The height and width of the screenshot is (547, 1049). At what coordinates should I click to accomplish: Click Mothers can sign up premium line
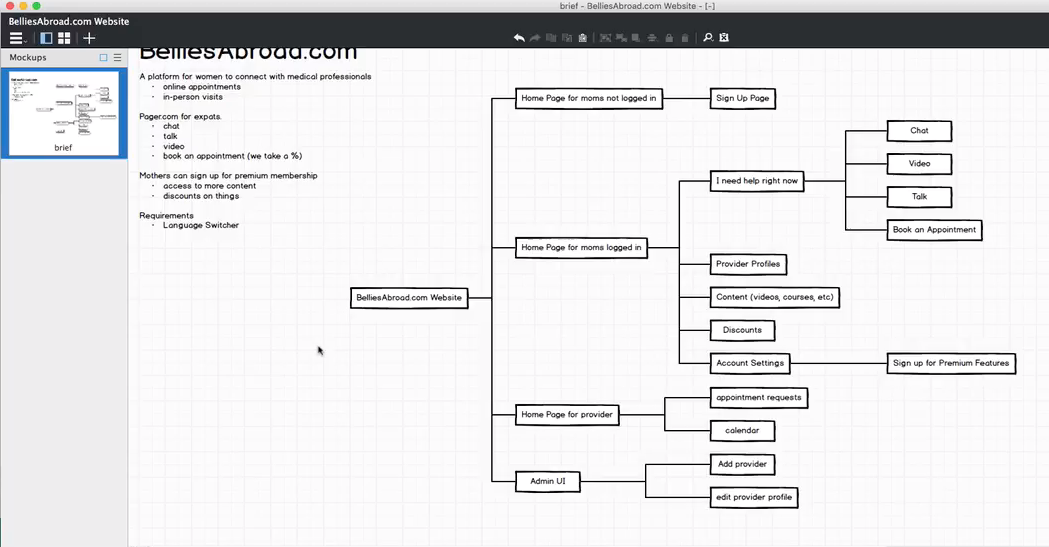(x=228, y=176)
